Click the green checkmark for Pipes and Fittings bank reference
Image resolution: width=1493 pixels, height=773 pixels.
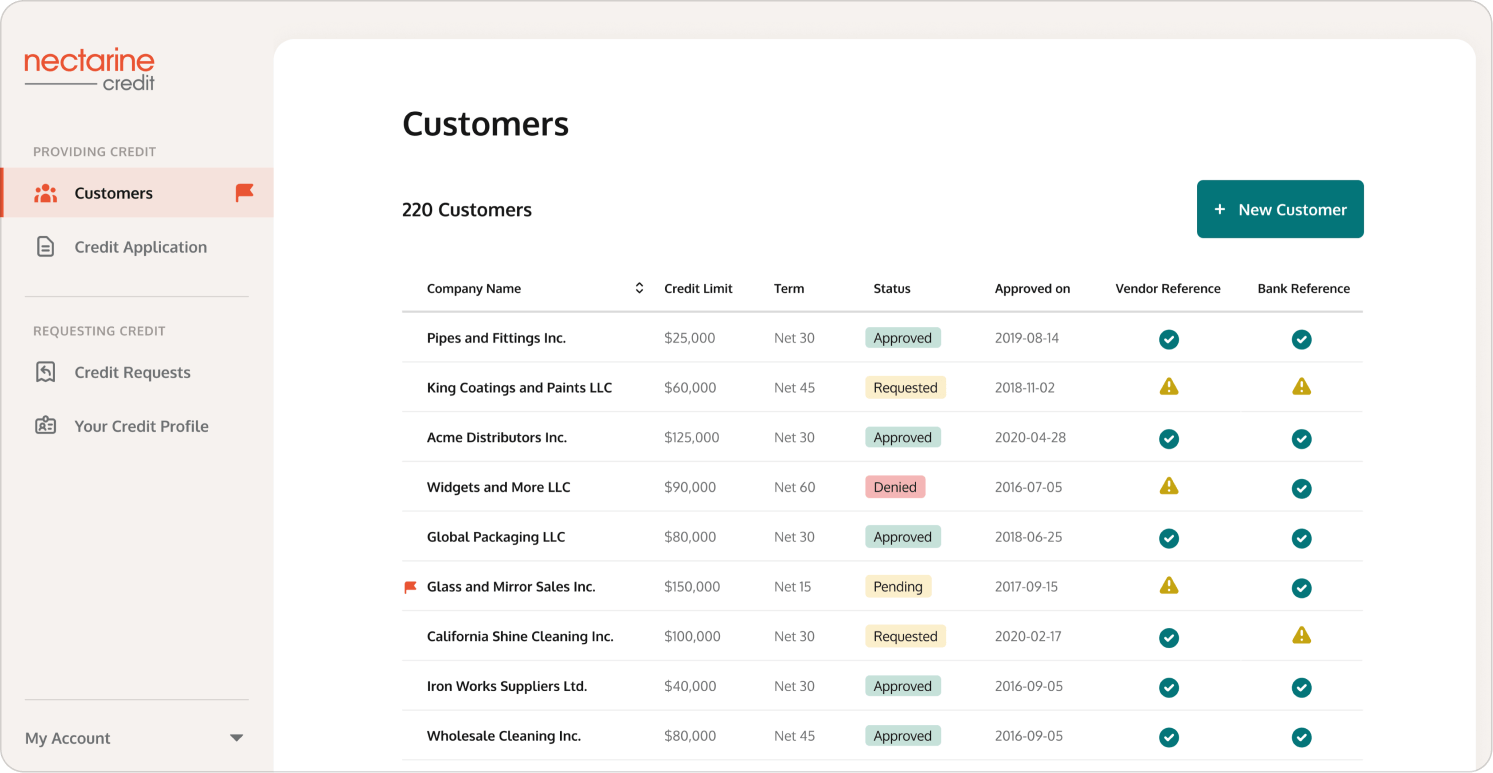1301,339
